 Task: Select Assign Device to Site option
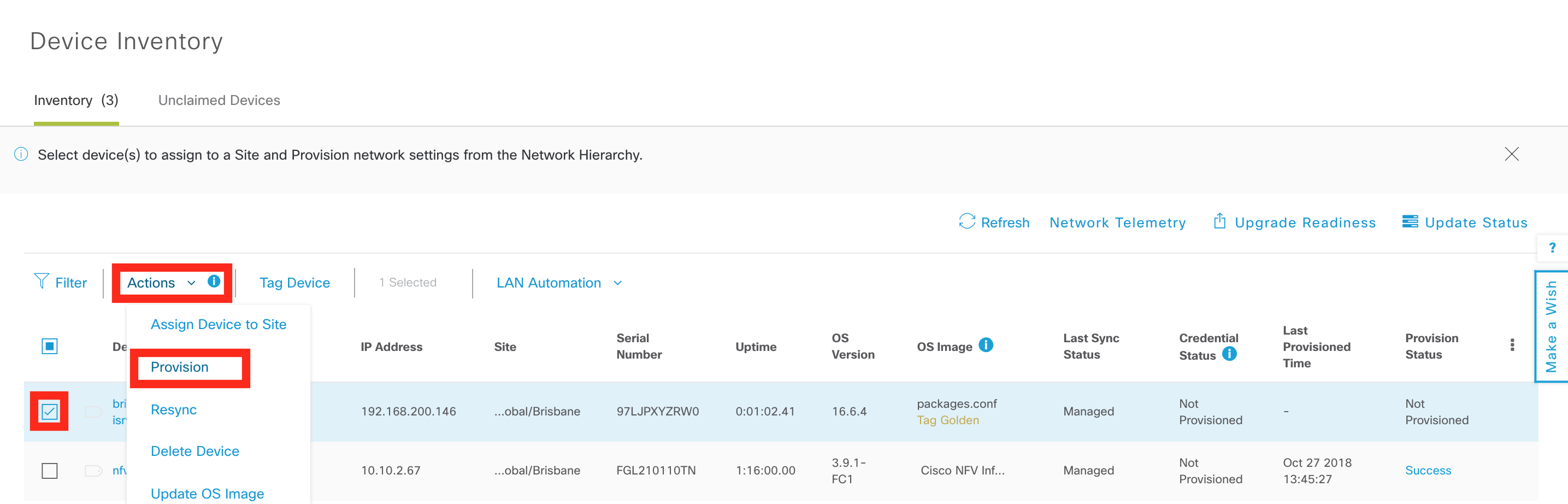[219, 325]
